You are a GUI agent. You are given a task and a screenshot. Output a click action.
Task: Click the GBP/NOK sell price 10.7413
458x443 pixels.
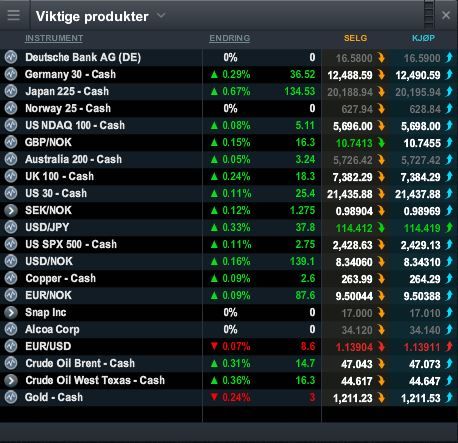pyautogui.click(x=354, y=143)
